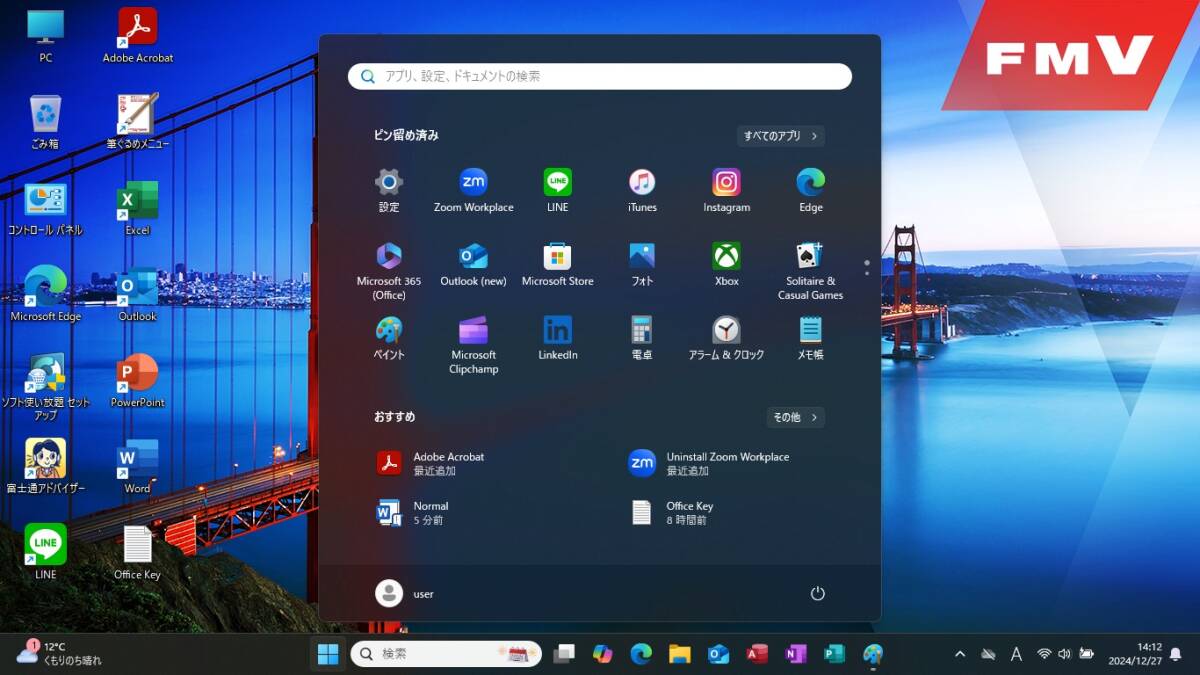The height and width of the screenshot is (675, 1200).
Task: Click the volume speaker tray icon
Action: click(x=1064, y=654)
